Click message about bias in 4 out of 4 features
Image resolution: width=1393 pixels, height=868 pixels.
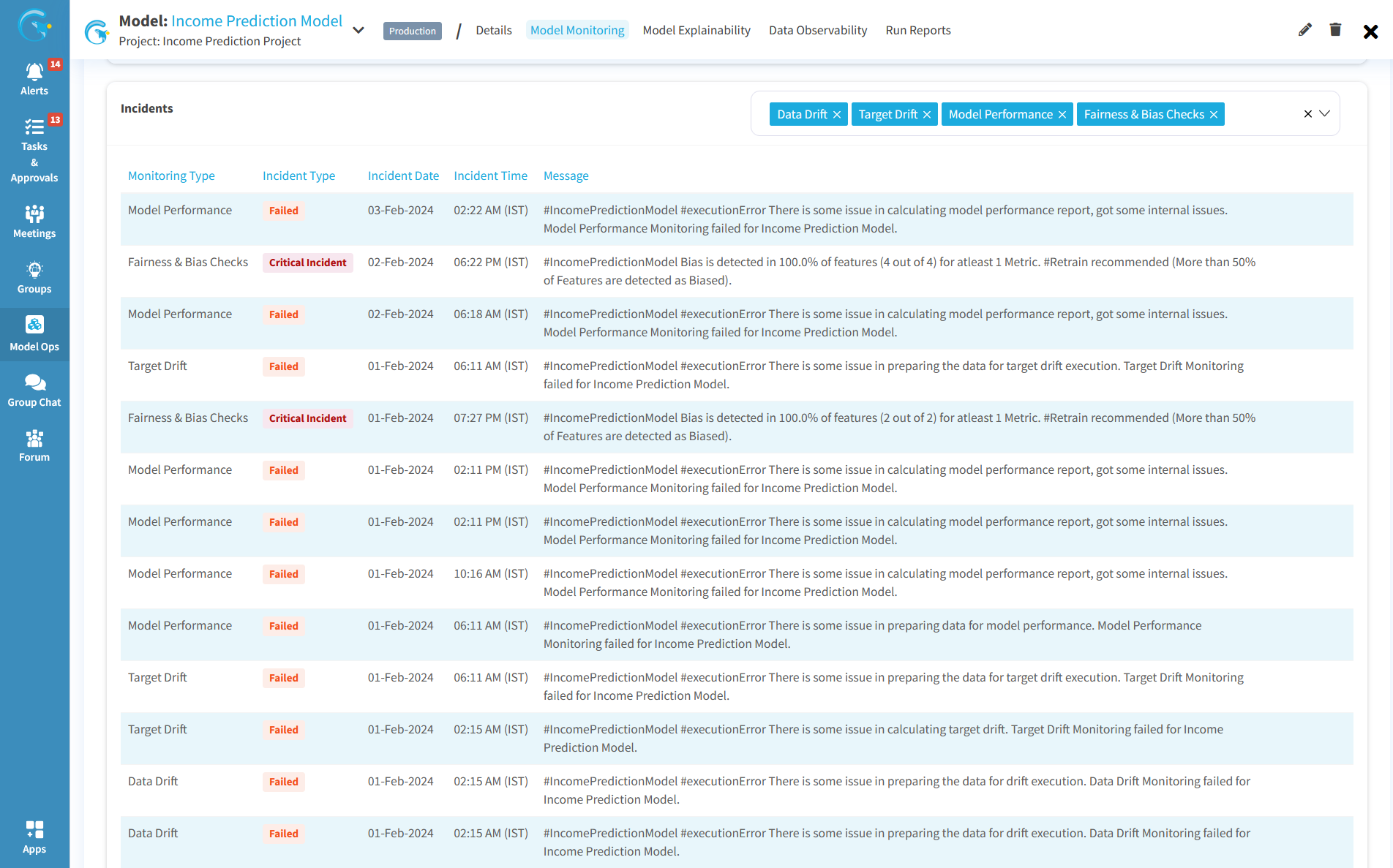[899, 271]
